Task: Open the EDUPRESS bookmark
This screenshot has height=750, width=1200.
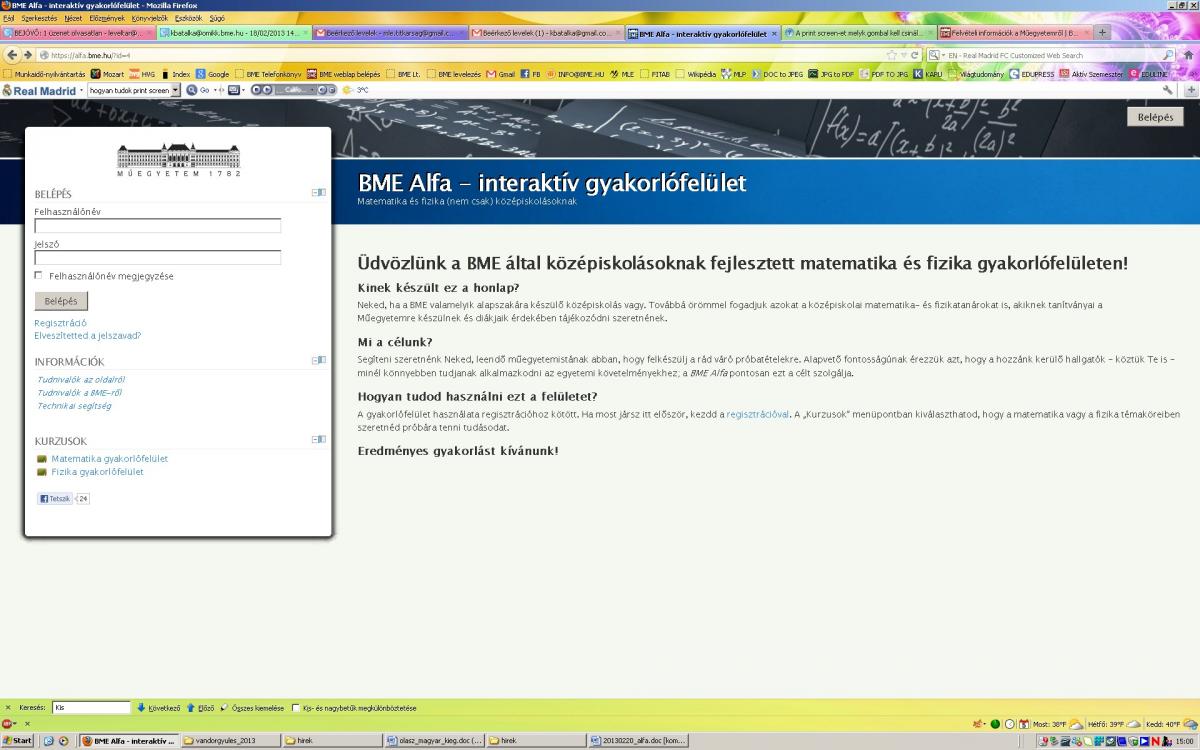Action: click(1031, 73)
